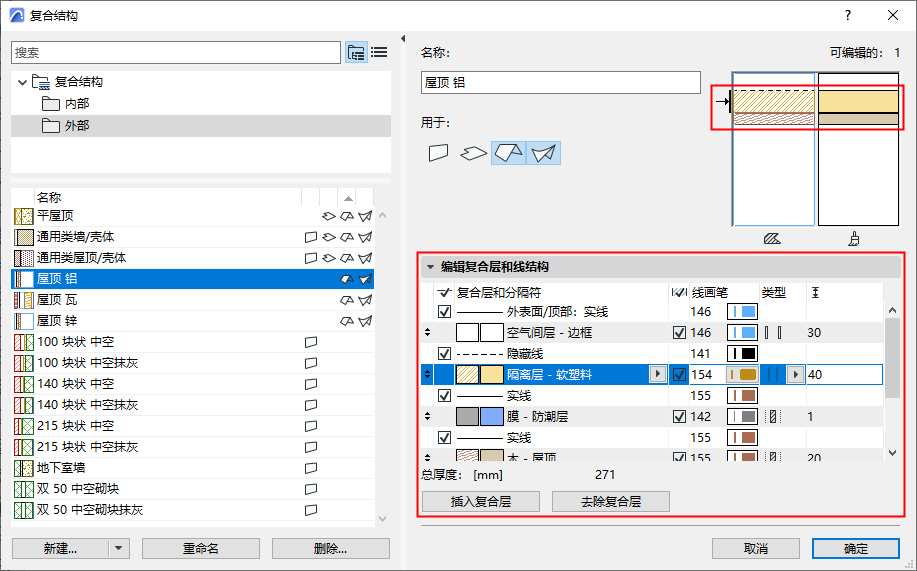The image size is (917, 571).
Task: Click the skin type icon in 膜 - 防潮层 row
Action: tap(773, 417)
